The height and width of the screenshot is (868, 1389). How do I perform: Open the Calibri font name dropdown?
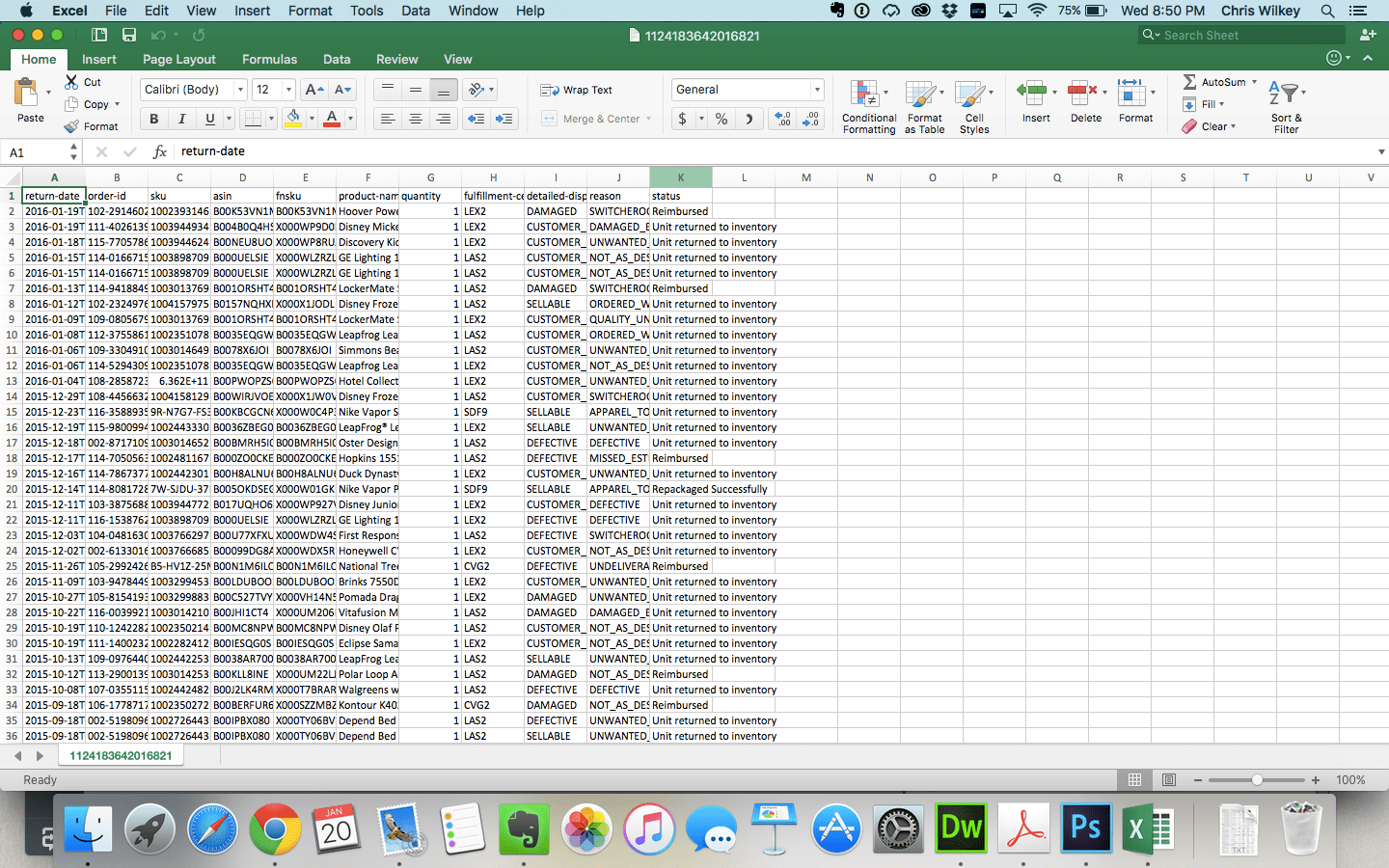240,90
